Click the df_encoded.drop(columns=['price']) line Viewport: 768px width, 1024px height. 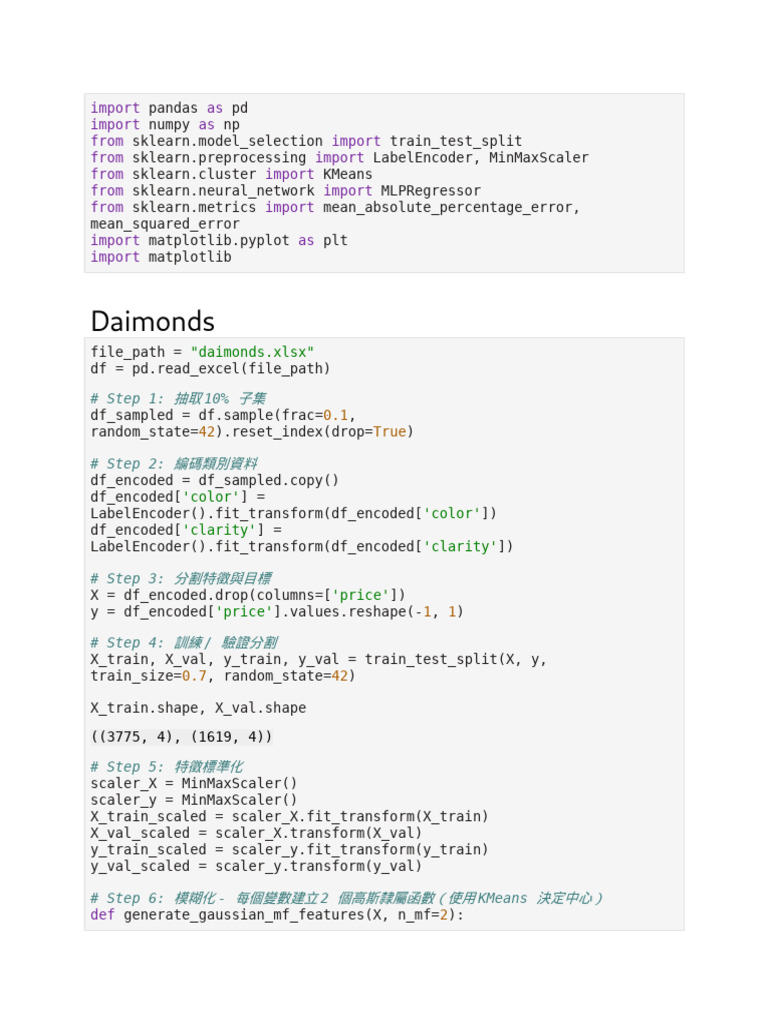click(x=248, y=595)
